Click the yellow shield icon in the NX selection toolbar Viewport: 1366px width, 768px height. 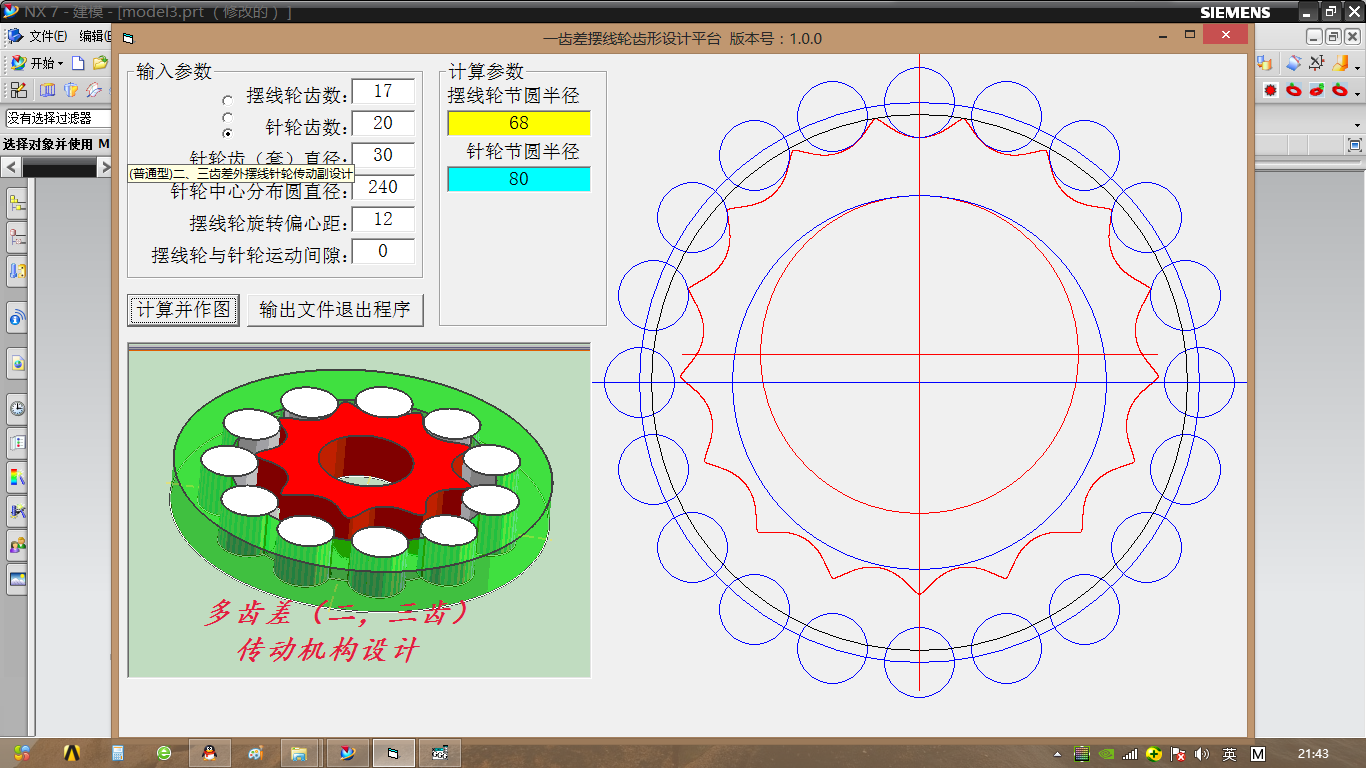coord(71,90)
